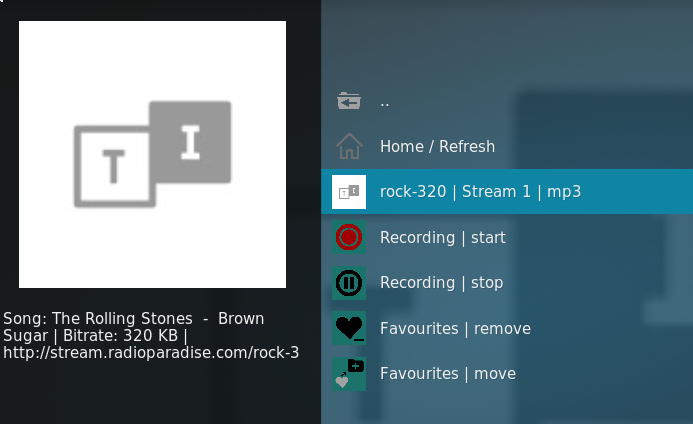Image resolution: width=693 pixels, height=424 pixels.
Task: Click the black heart remove-favourite icon
Action: coord(349,328)
